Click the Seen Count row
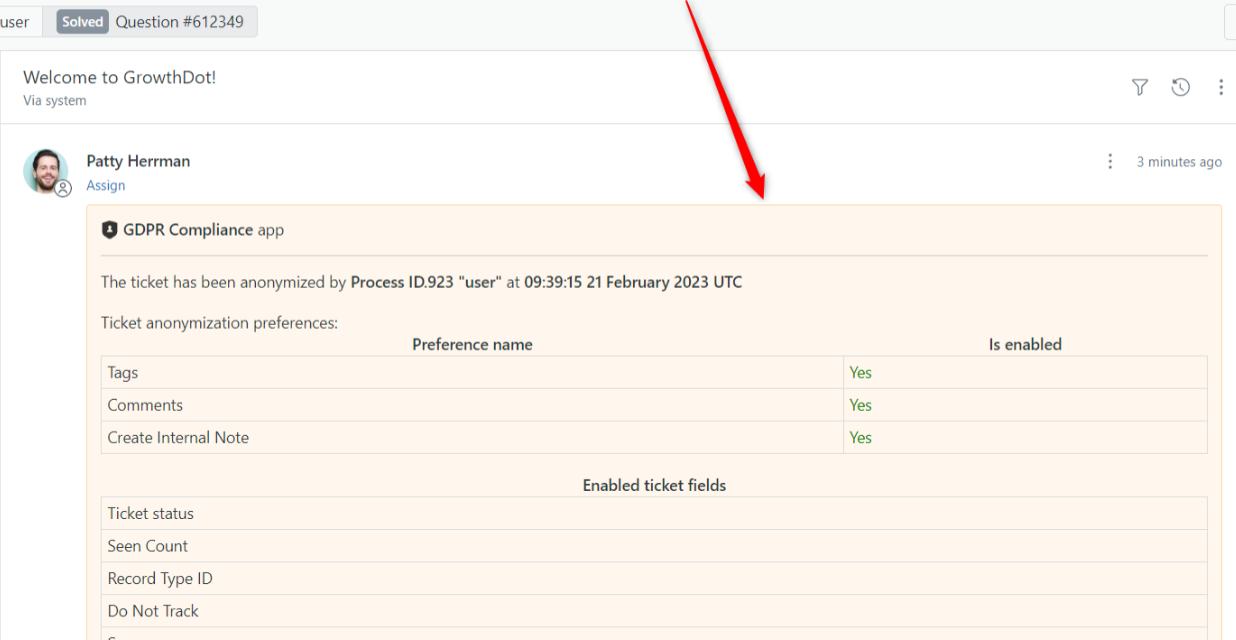1236x640 pixels. (654, 546)
